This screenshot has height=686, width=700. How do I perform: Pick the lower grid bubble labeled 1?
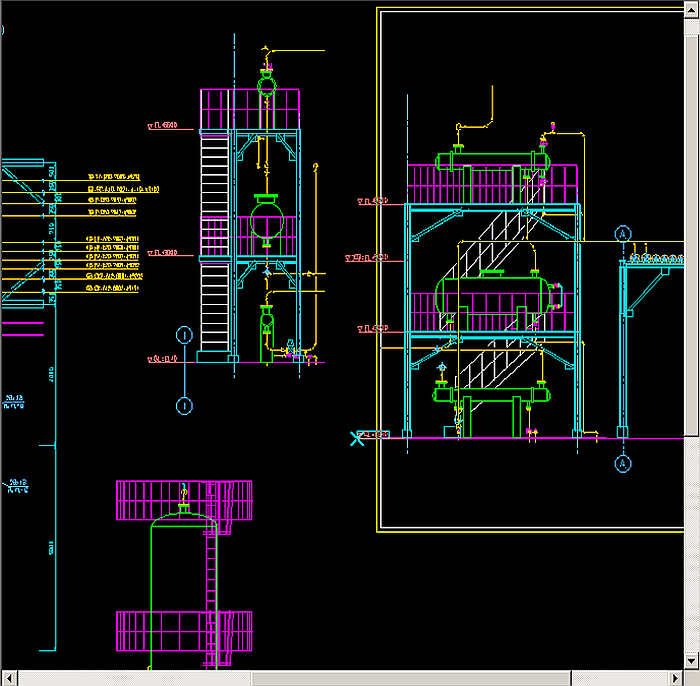tap(184, 405)
